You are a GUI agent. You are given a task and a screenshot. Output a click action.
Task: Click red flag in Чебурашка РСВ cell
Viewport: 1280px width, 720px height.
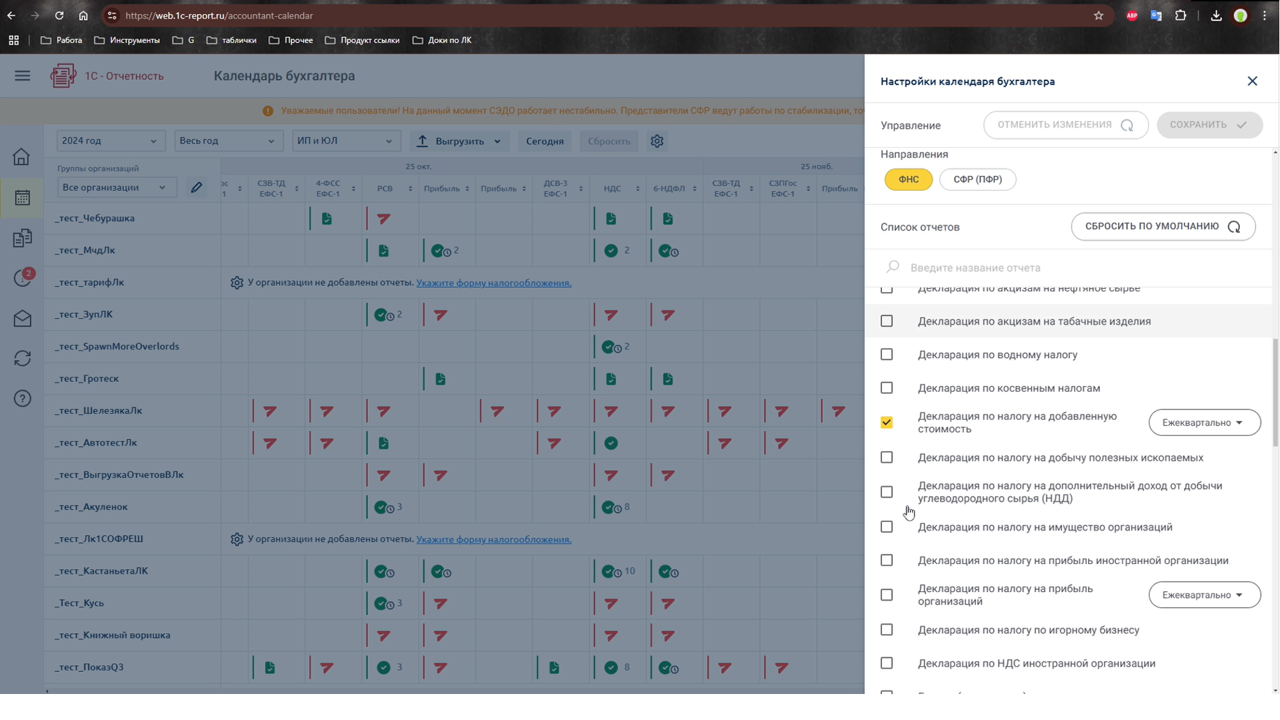384,218
